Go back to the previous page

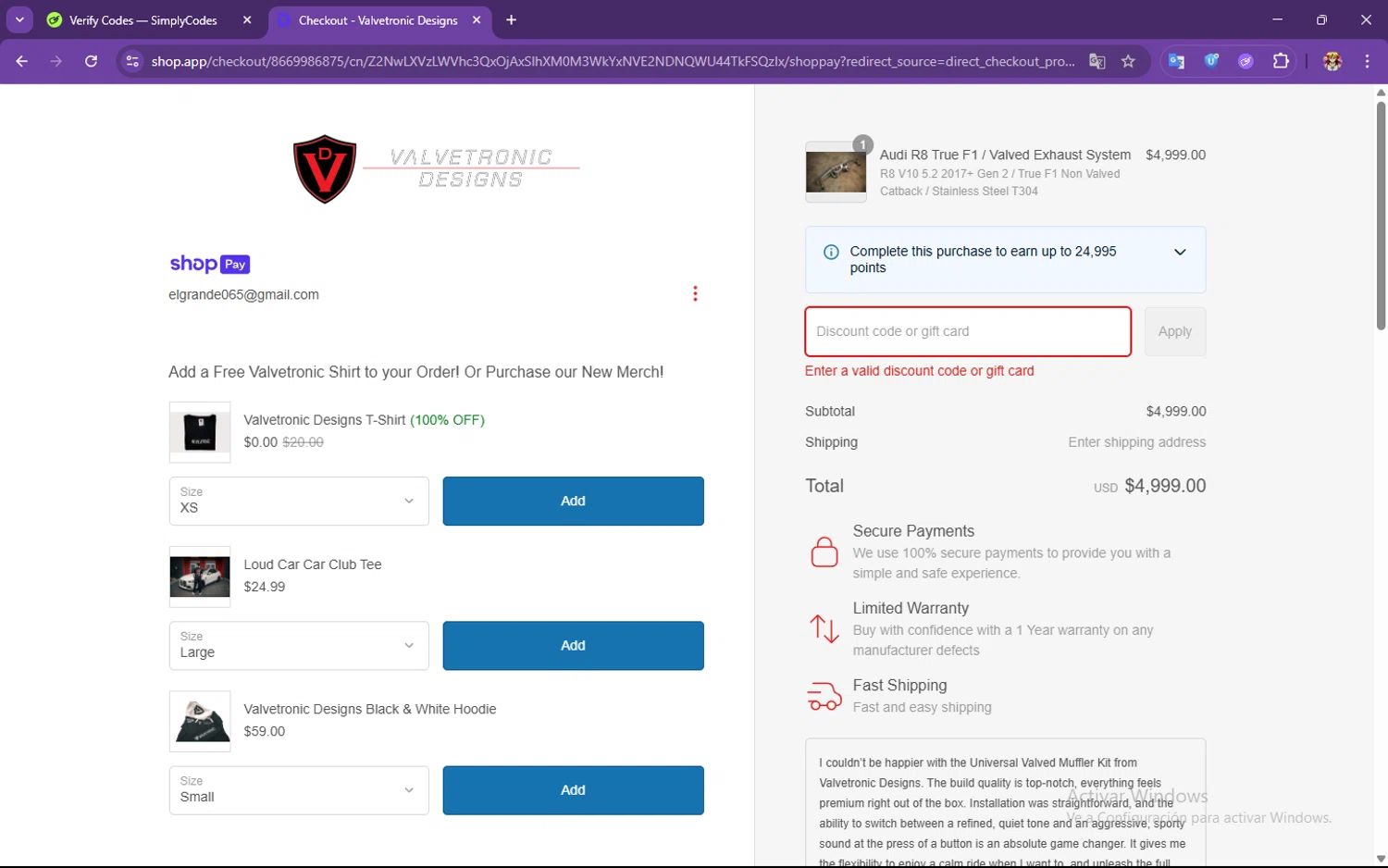[x=22, y=61]
